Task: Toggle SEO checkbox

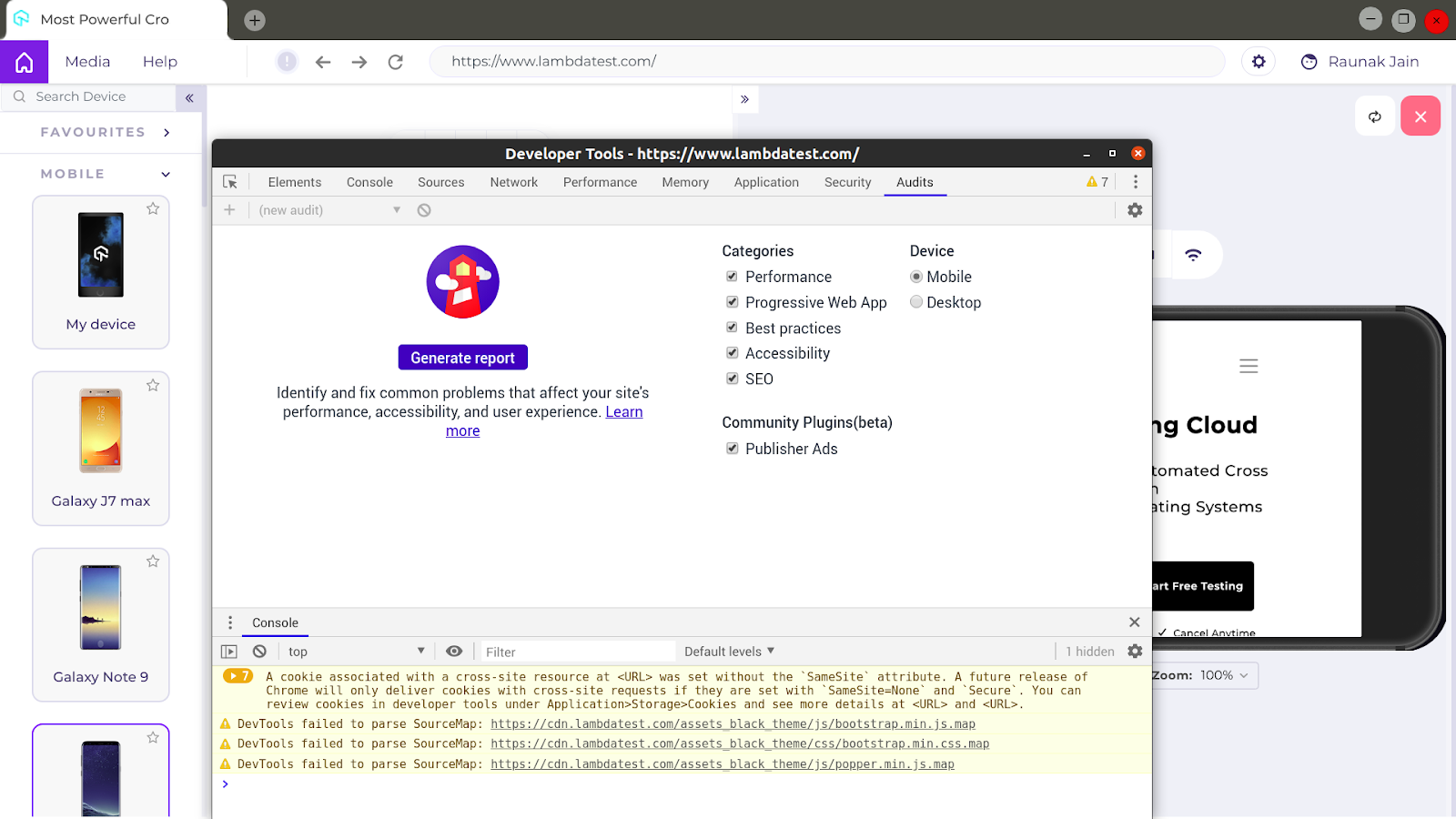Action: tap(732, 379)
